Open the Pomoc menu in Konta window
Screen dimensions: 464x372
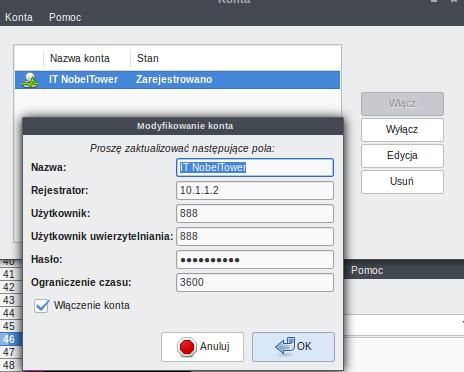[65, 17]
